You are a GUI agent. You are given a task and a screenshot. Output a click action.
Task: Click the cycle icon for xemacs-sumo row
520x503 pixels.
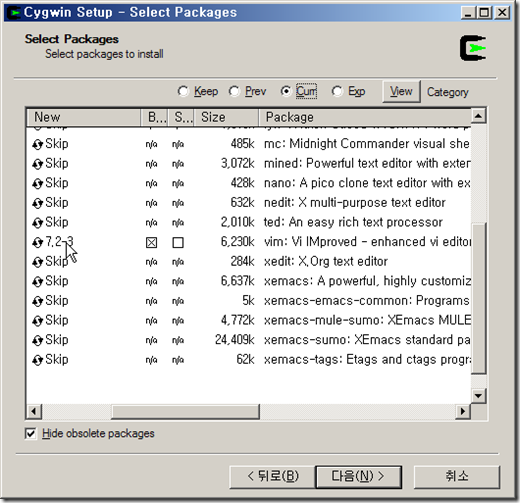[38, 340]
